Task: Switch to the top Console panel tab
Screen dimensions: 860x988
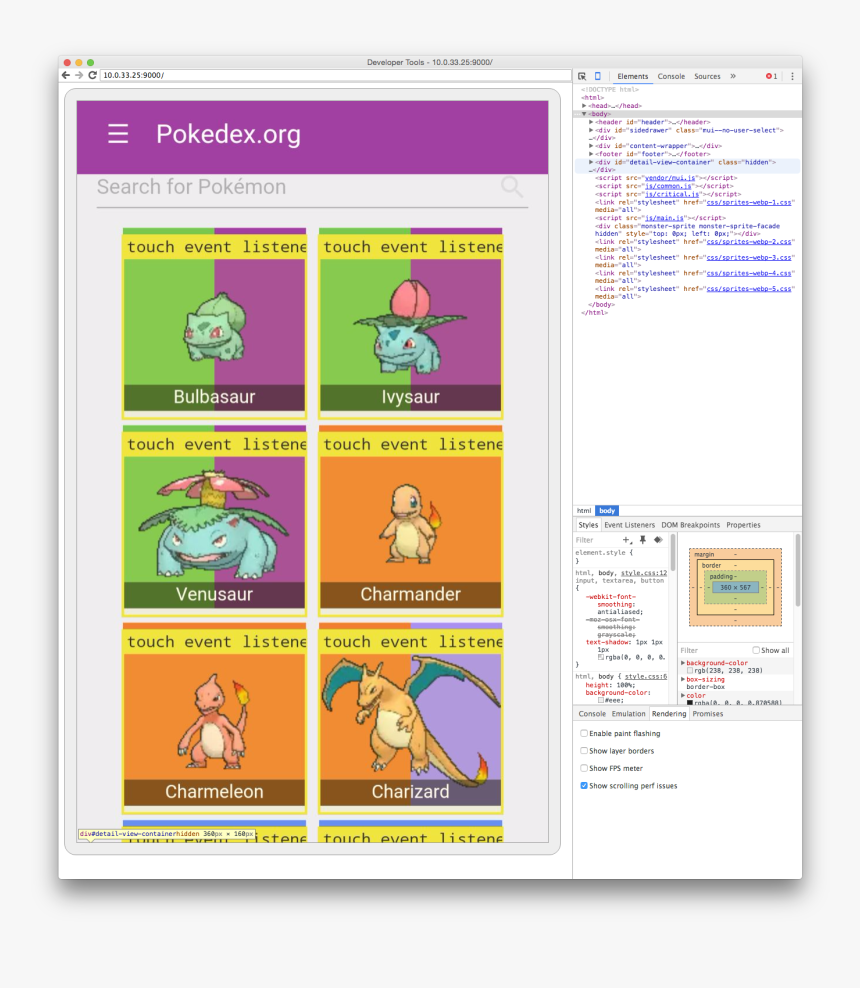Action: click(x=671, y=76)
